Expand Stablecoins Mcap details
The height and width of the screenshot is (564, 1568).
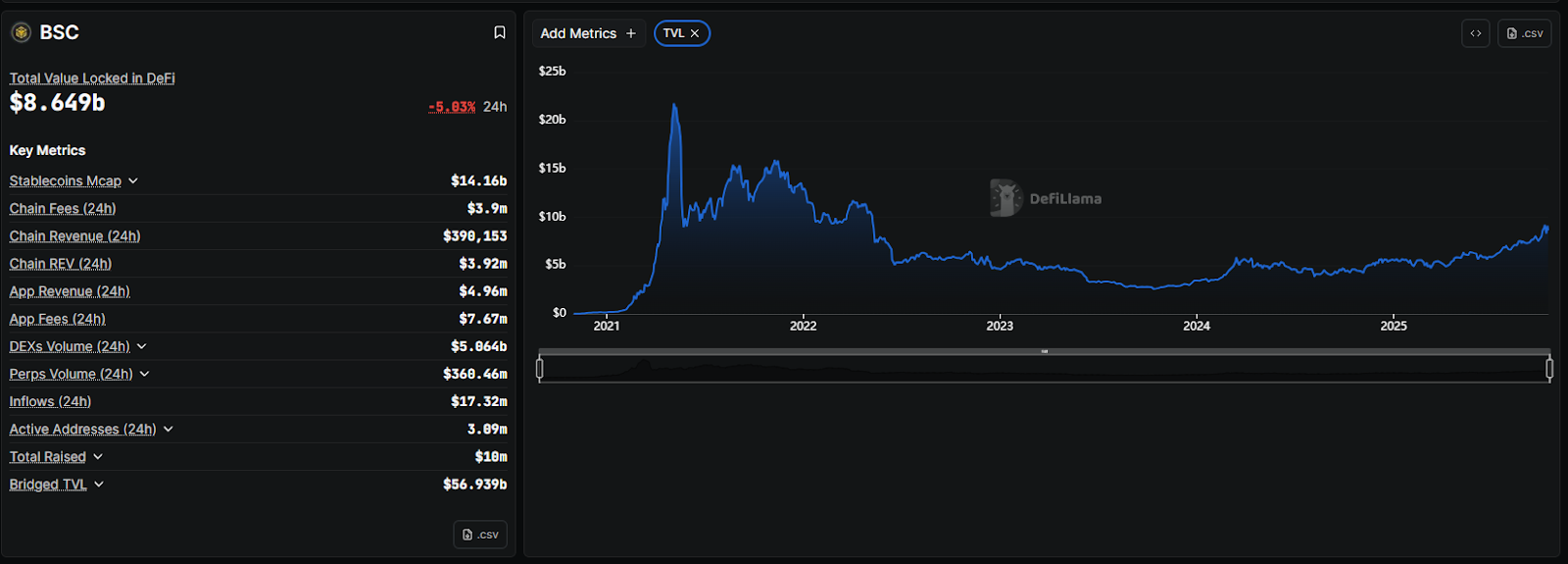[133, 181]
